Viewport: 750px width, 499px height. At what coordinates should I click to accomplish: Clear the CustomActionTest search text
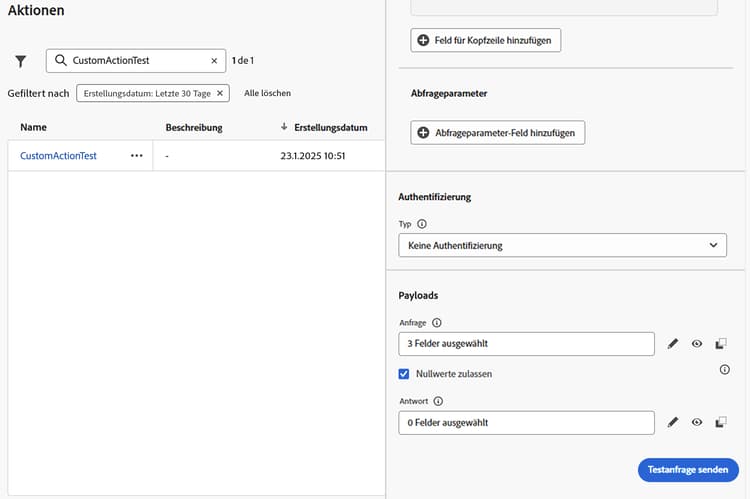[214, 61]
